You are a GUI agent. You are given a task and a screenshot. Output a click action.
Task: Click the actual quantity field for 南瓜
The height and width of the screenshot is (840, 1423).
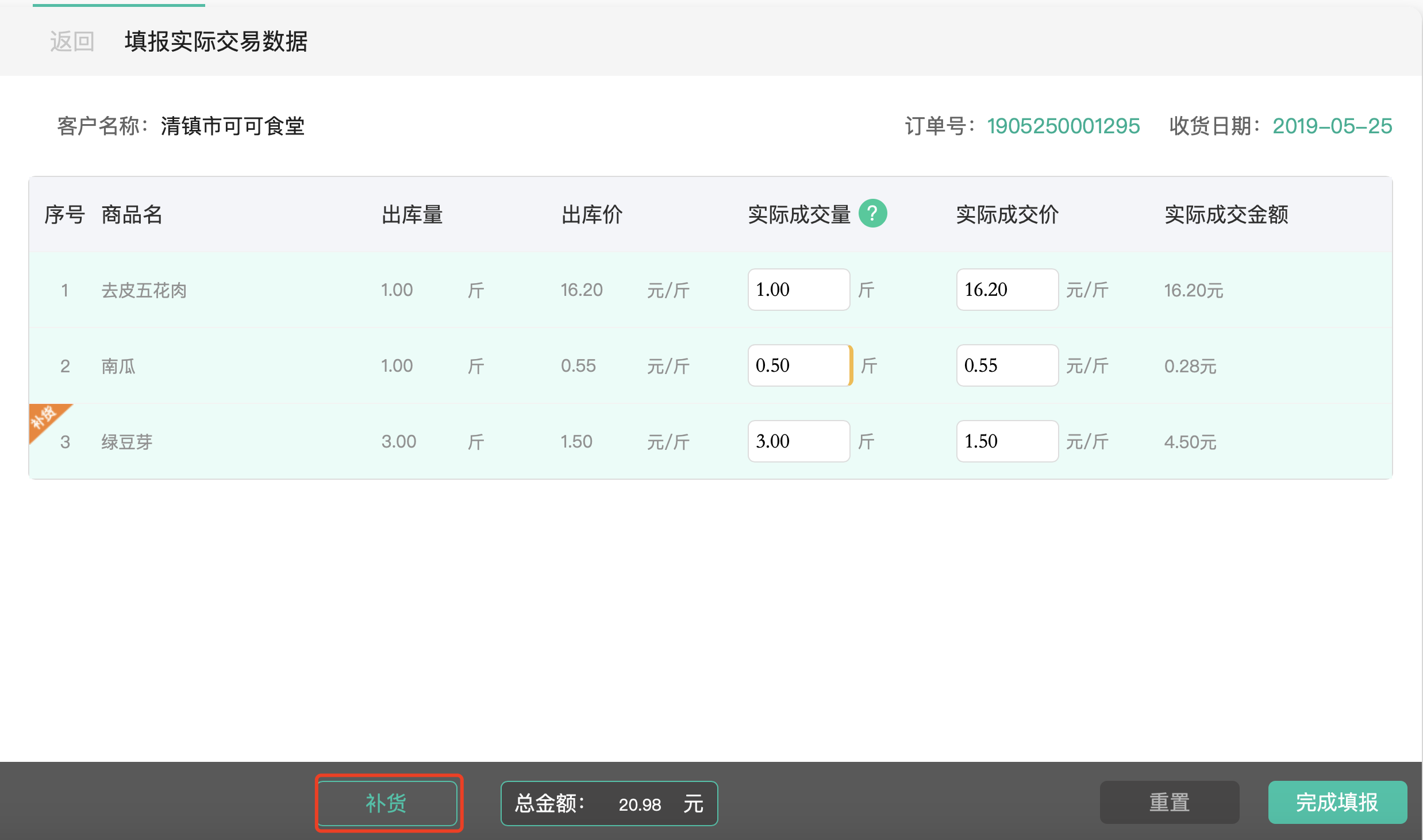798,365
